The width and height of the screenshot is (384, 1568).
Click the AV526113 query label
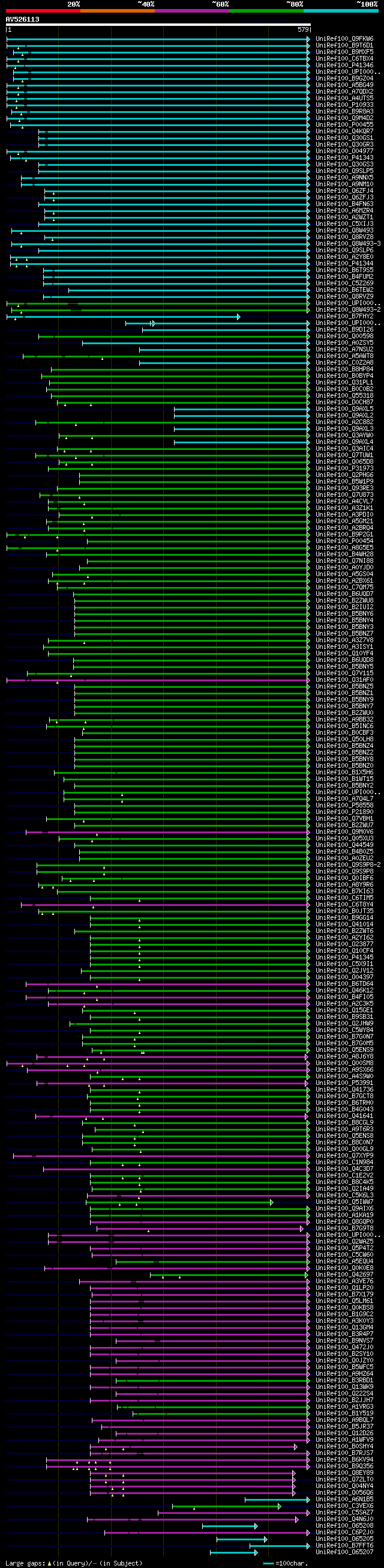(22, 19)
